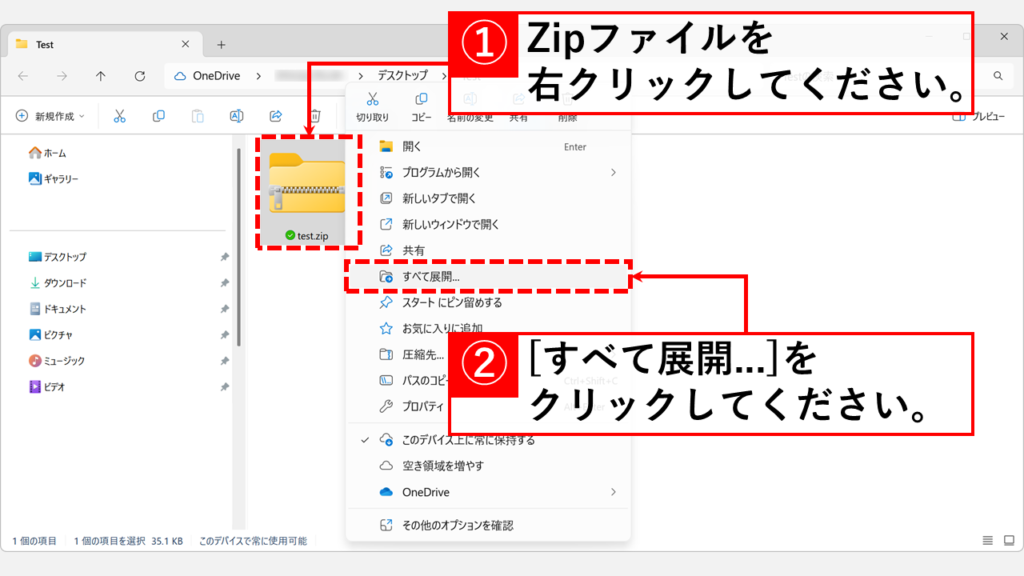Click the プレビュー pane button
The image size is (1024, 576).
click(x=978, y=116)
